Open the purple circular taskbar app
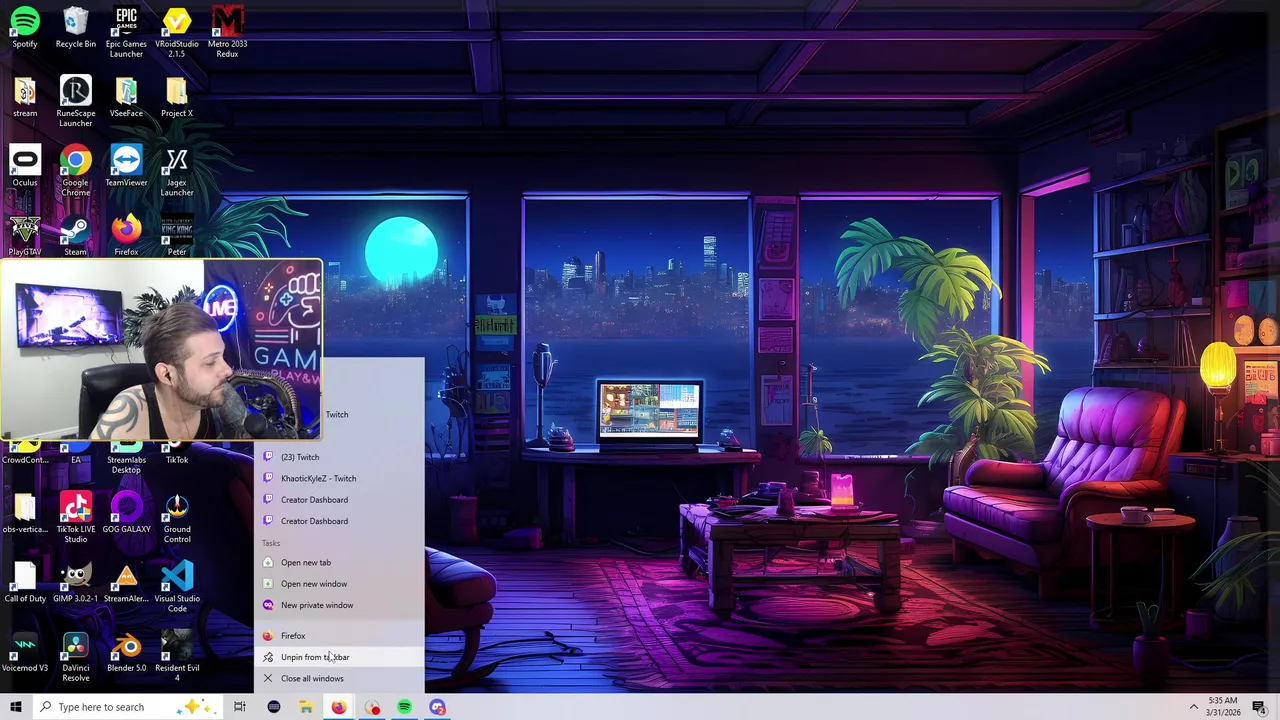Viewport: 1280px width, 720px height. point(437,707)
